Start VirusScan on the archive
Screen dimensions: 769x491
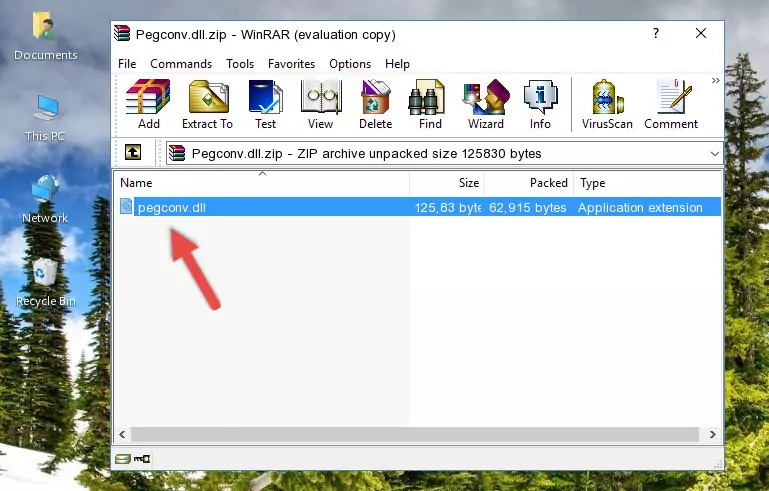coord(607,104)
